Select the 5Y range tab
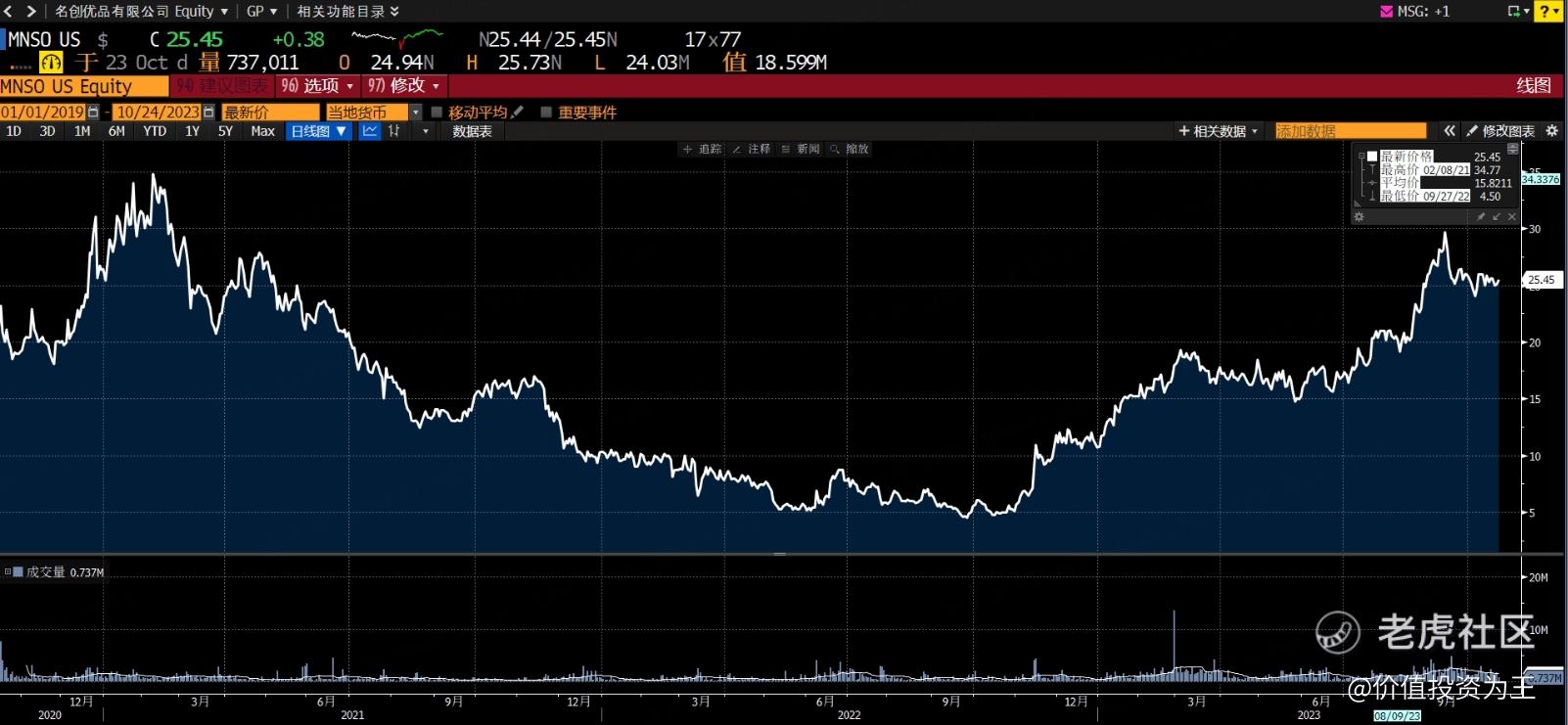The height and width of the screenshot is (725, 1568). 225,131
